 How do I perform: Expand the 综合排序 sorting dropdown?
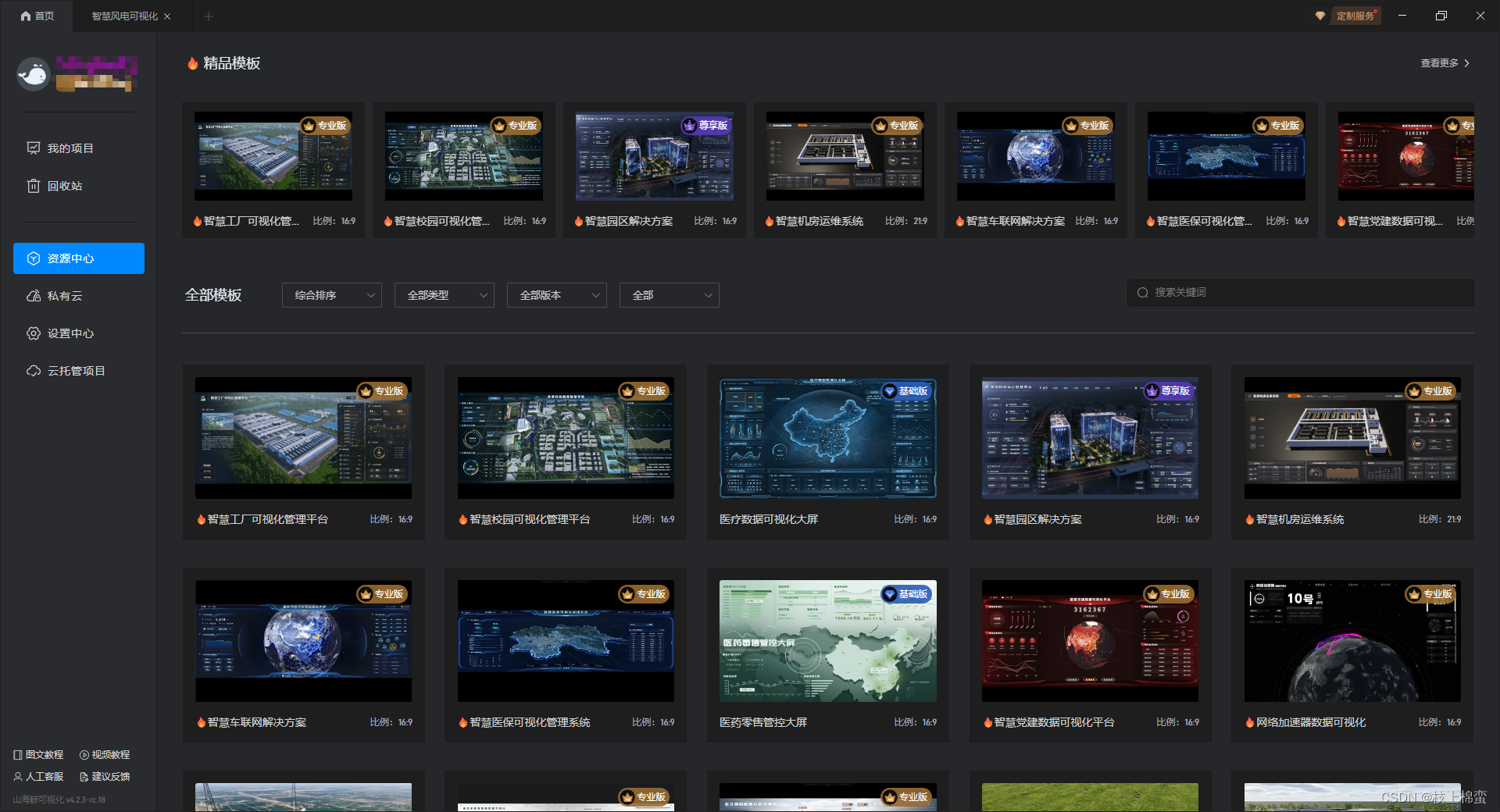coord(332,295)
